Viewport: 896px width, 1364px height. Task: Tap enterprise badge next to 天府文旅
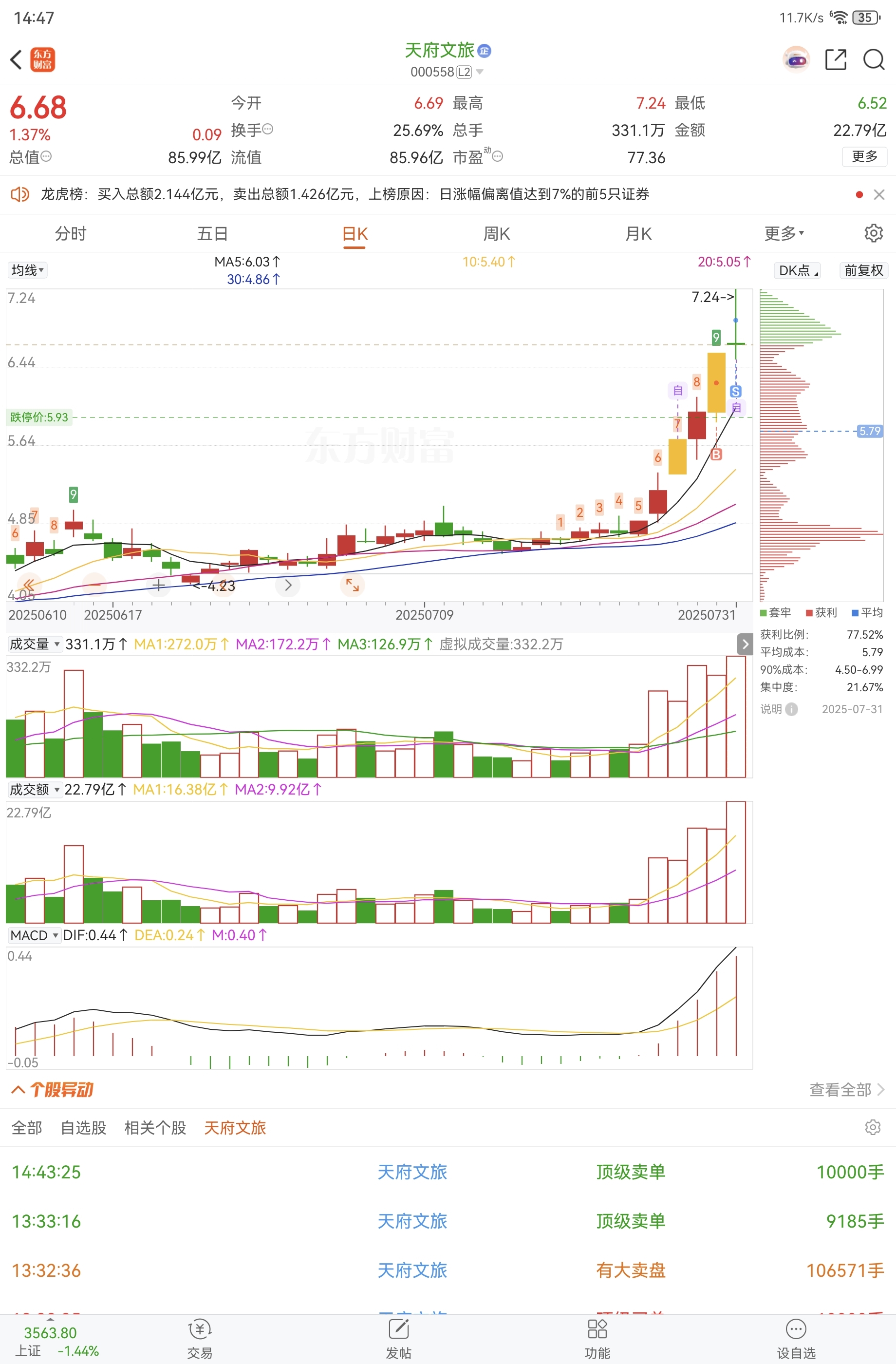(x=485, y=51)
